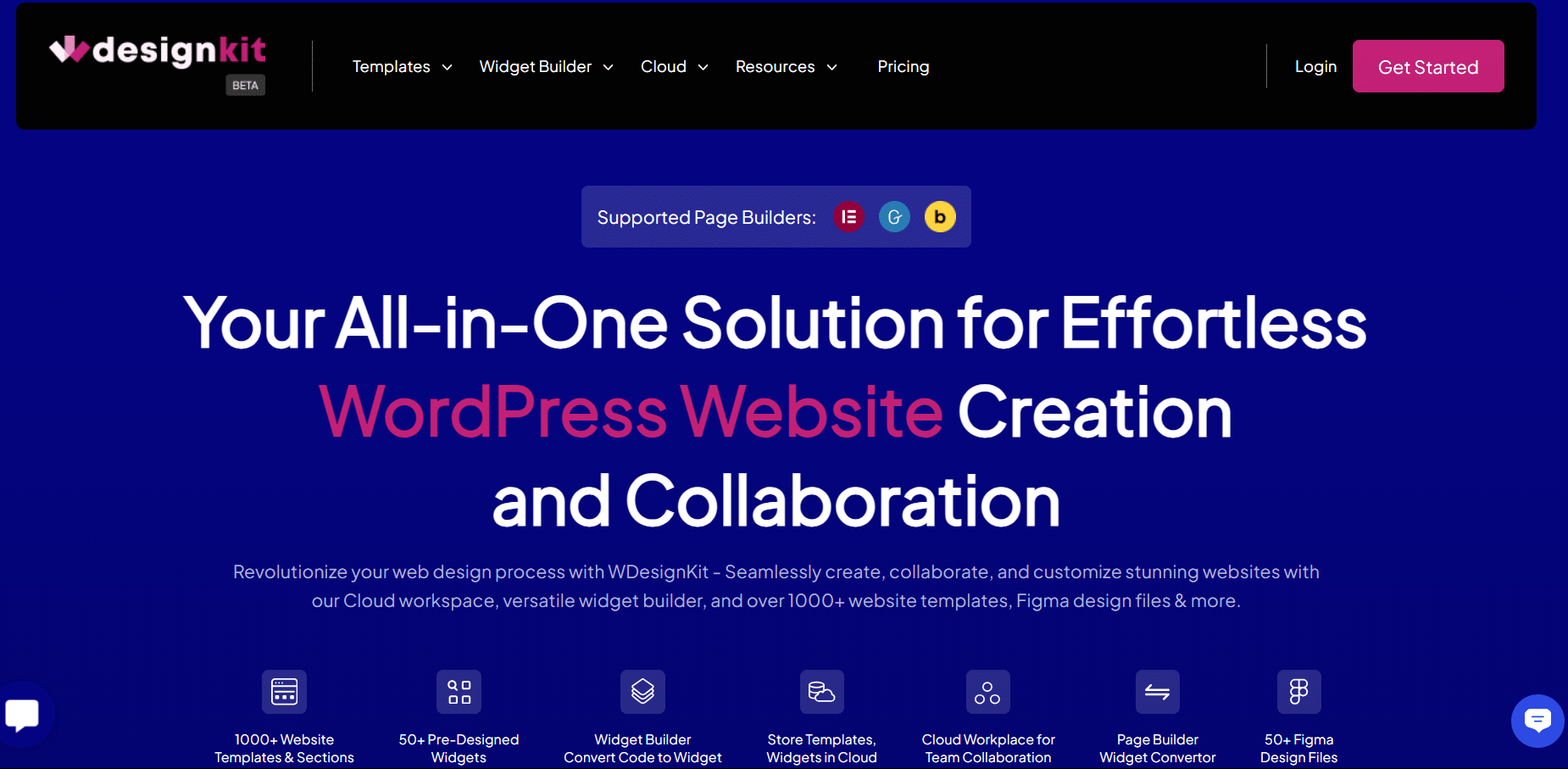
Task: Click the Cloud Workplace team icon
Action: [987, 692]
